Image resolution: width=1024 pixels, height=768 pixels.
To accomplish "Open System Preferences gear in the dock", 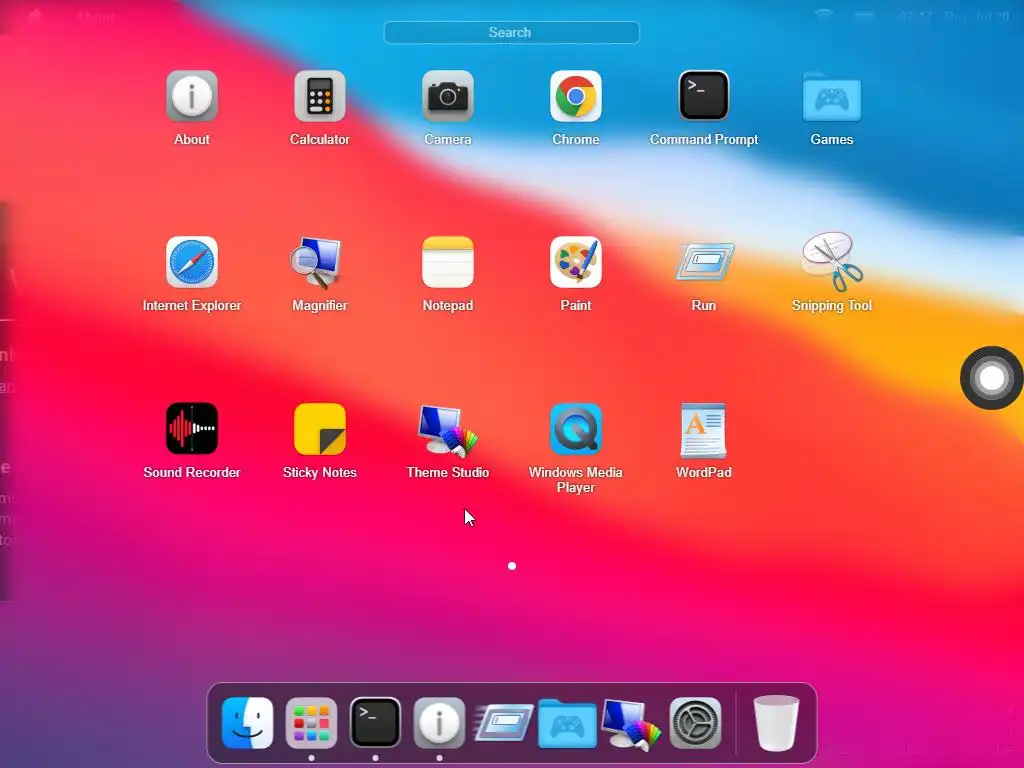I will [695, 723].
